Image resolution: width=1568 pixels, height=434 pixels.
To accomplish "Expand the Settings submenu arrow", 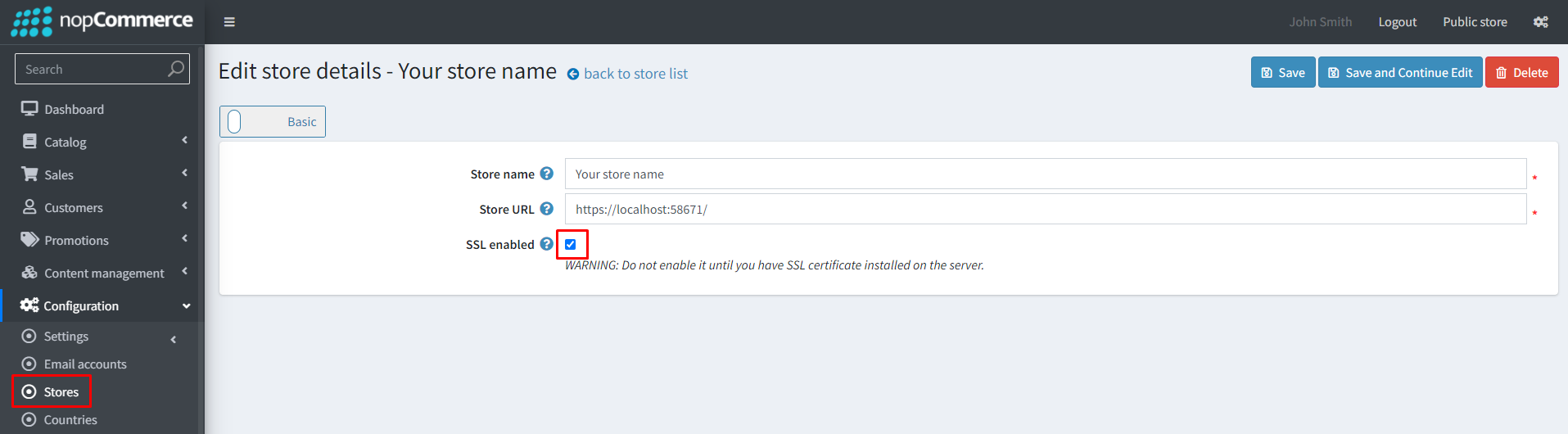I will click(x=174, y=339).
